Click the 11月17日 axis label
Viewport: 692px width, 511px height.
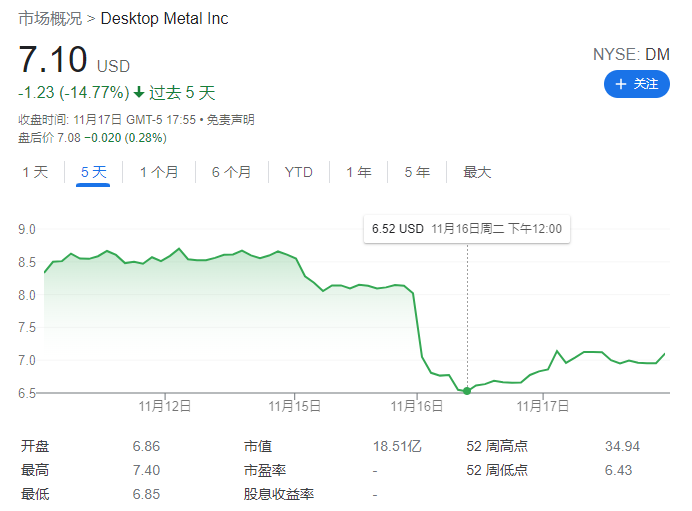543,406
